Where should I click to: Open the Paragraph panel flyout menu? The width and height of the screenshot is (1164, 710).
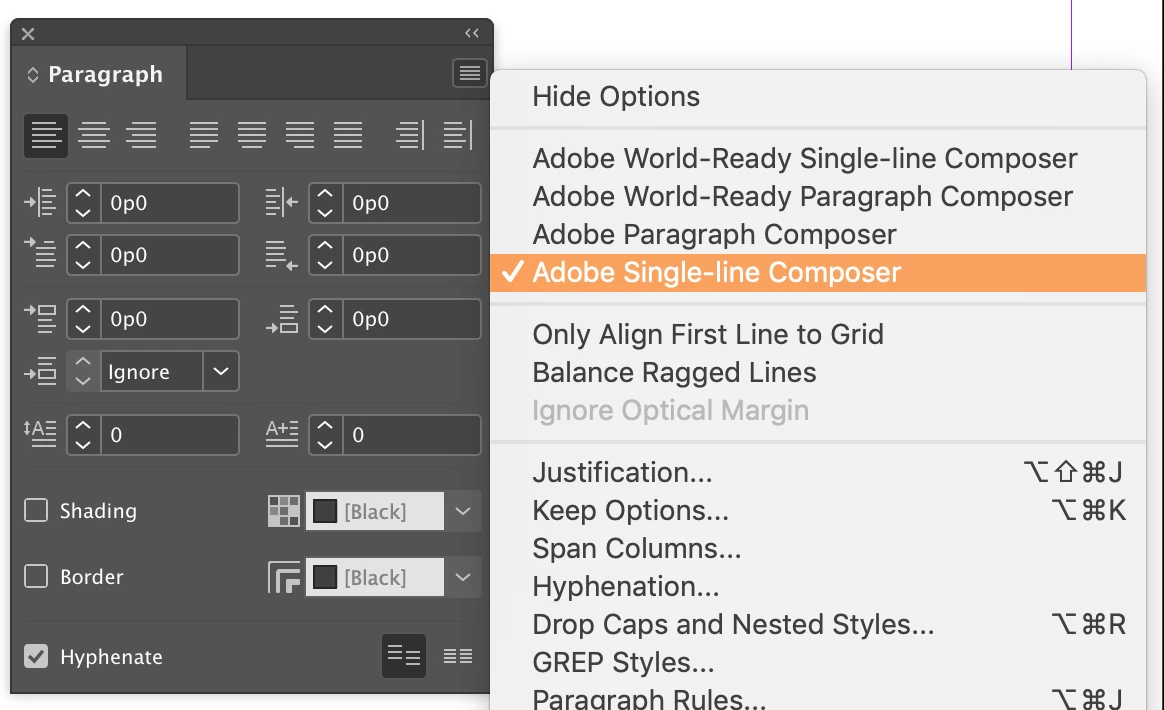point(469,73)
